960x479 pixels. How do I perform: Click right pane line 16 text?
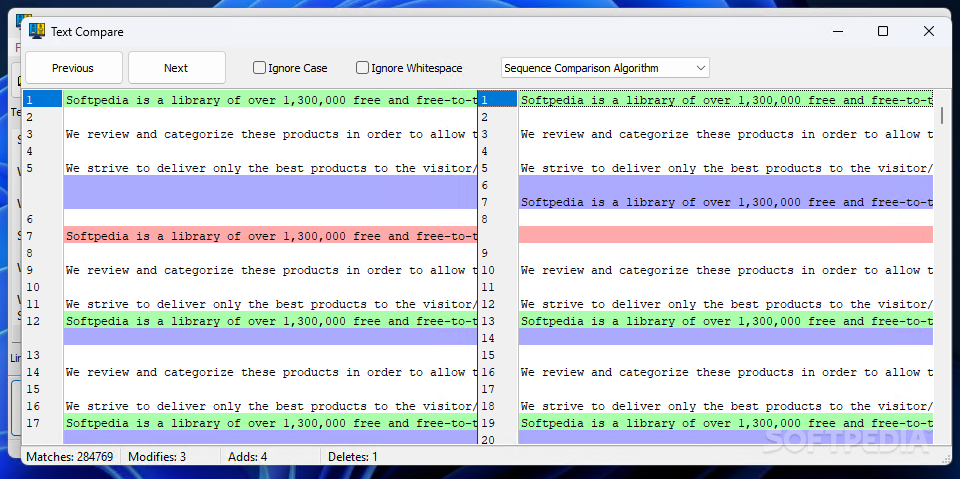[726, 372]
